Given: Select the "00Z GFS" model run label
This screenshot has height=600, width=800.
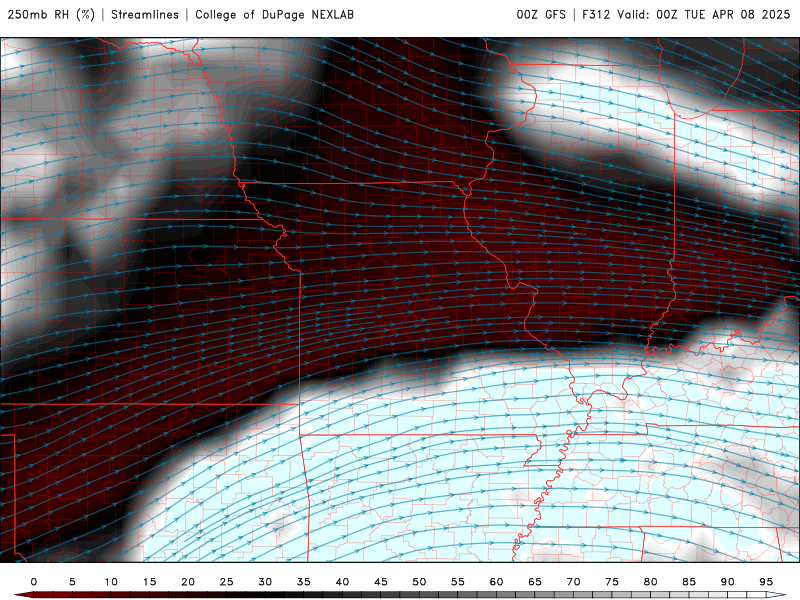Looking at the screenshot, I should [x=541, y=14].
